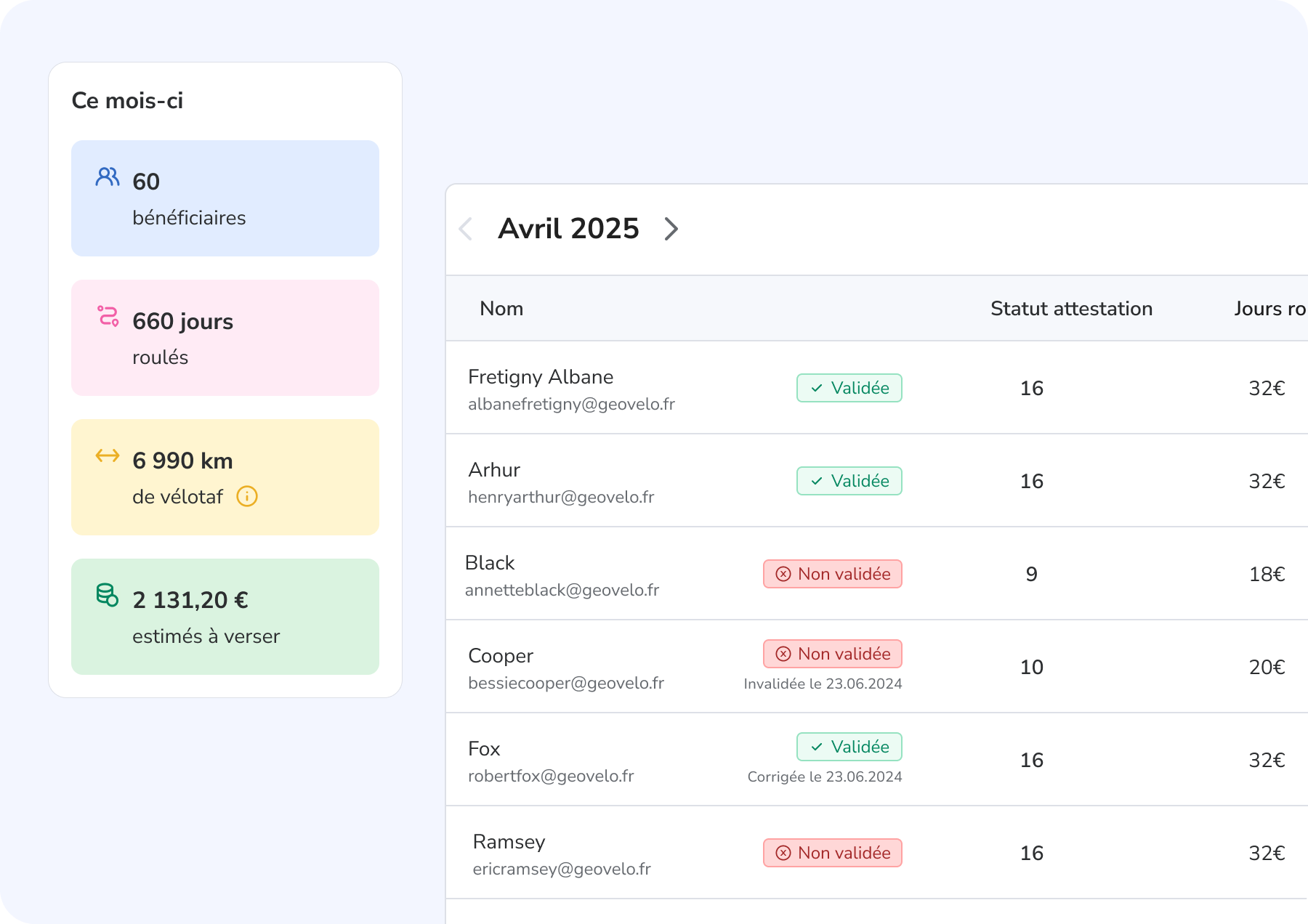Select the Avril 2025 month title
This screenshot has width=1308, height=924.
(568, 229)
